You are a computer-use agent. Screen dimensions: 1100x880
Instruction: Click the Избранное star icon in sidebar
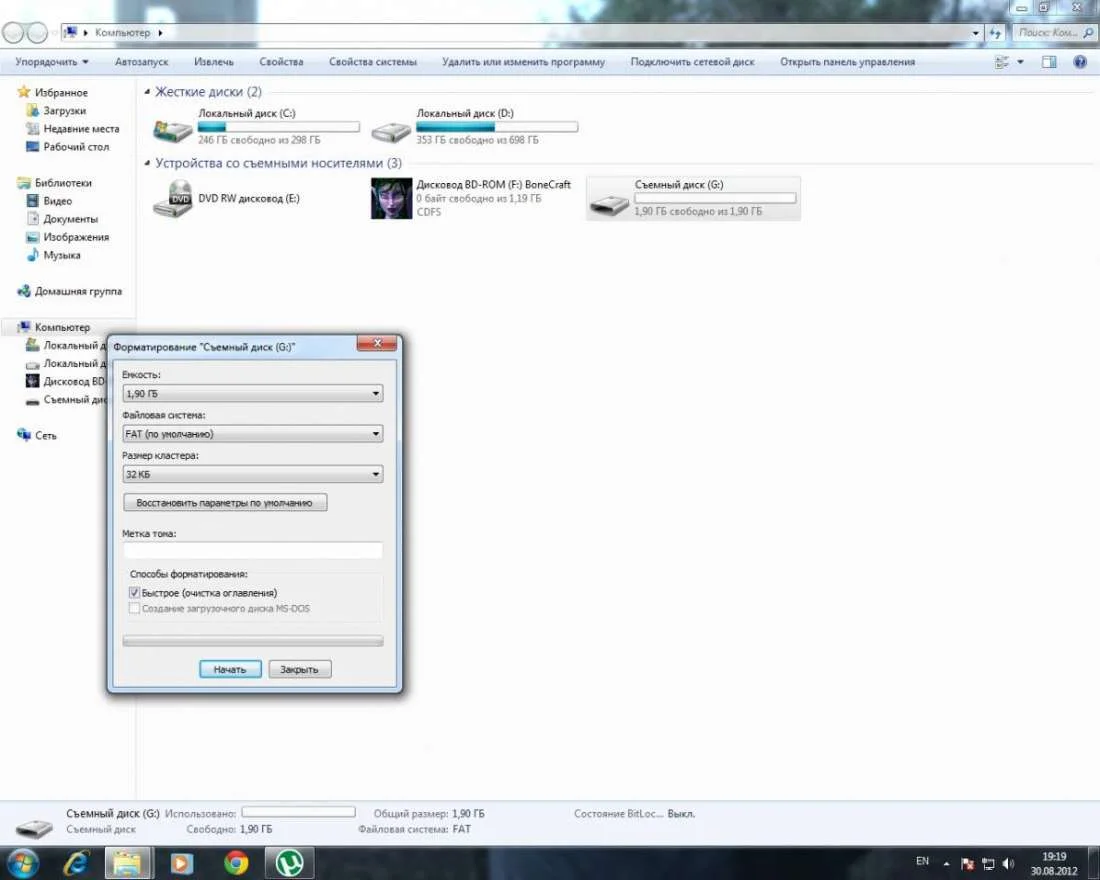pyautogui.click(x=24, y=92)
